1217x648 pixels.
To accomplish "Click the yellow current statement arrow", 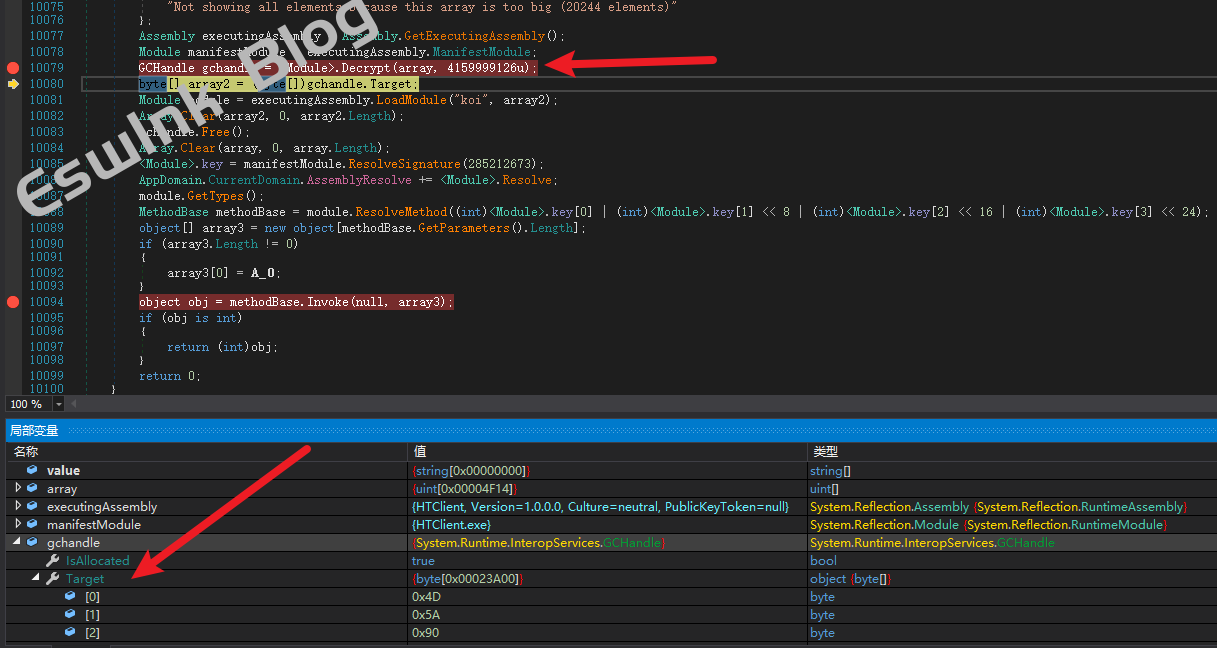I will (13, 85).
